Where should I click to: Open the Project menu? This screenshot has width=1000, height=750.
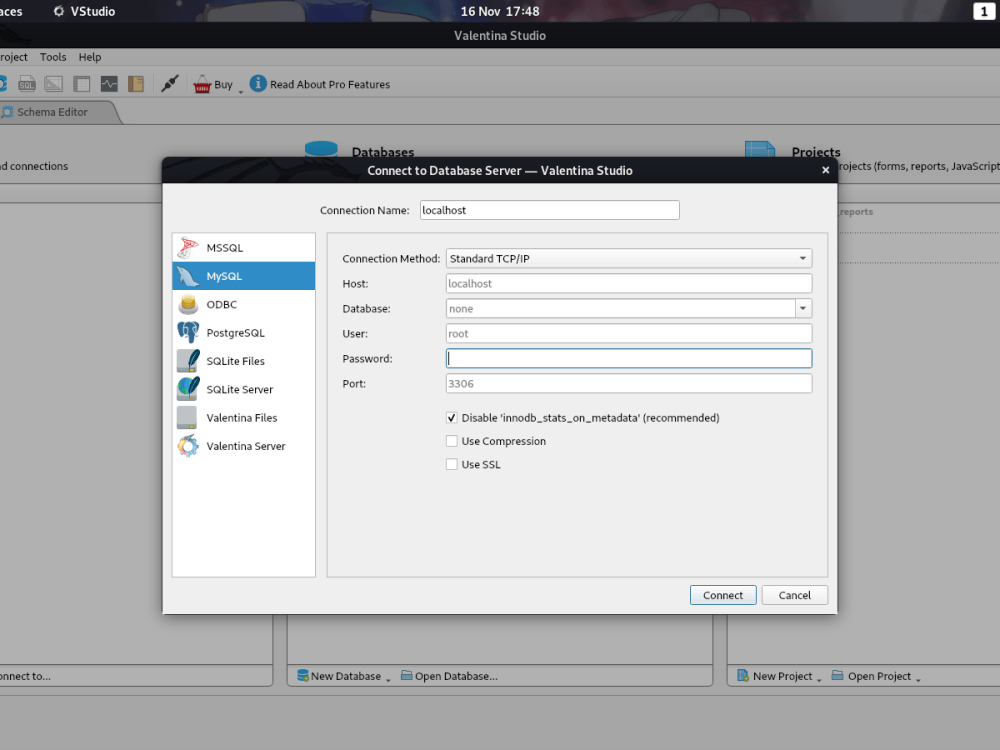pyautogui.click(x=13, y=57)
